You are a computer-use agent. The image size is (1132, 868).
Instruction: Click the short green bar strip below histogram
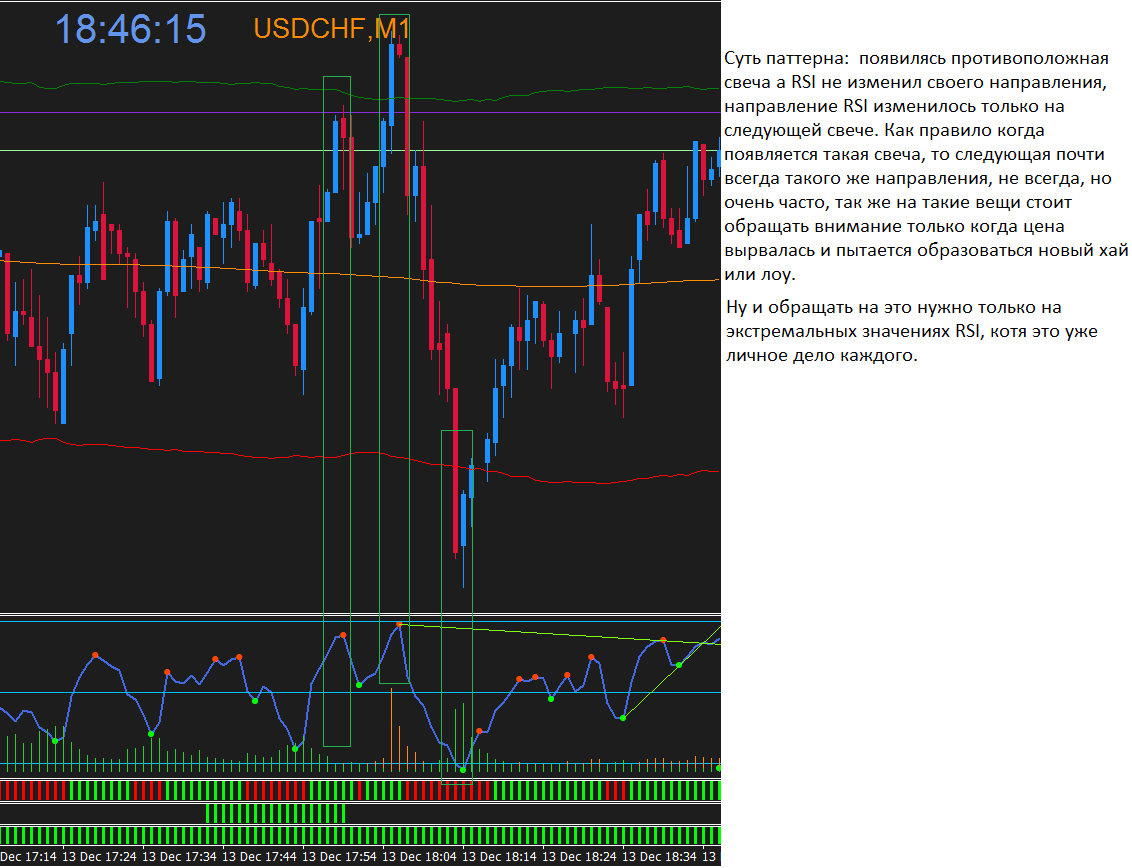pos(276,814)
